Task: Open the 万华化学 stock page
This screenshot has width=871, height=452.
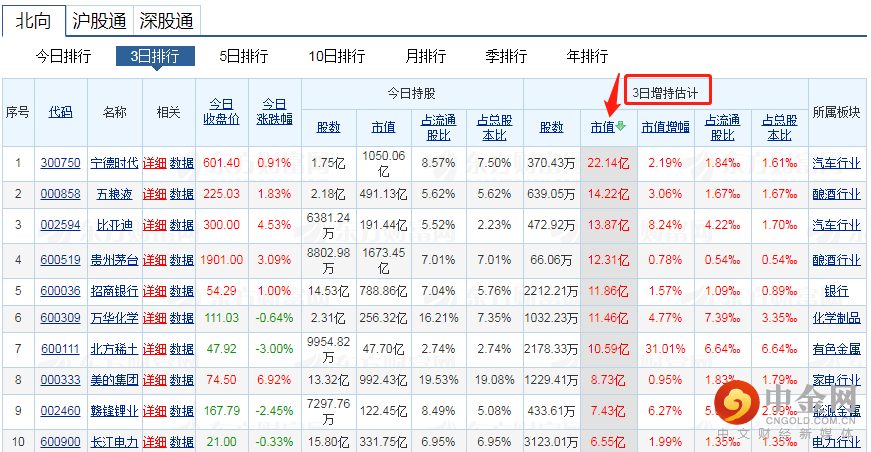Action: click(114, 318)
